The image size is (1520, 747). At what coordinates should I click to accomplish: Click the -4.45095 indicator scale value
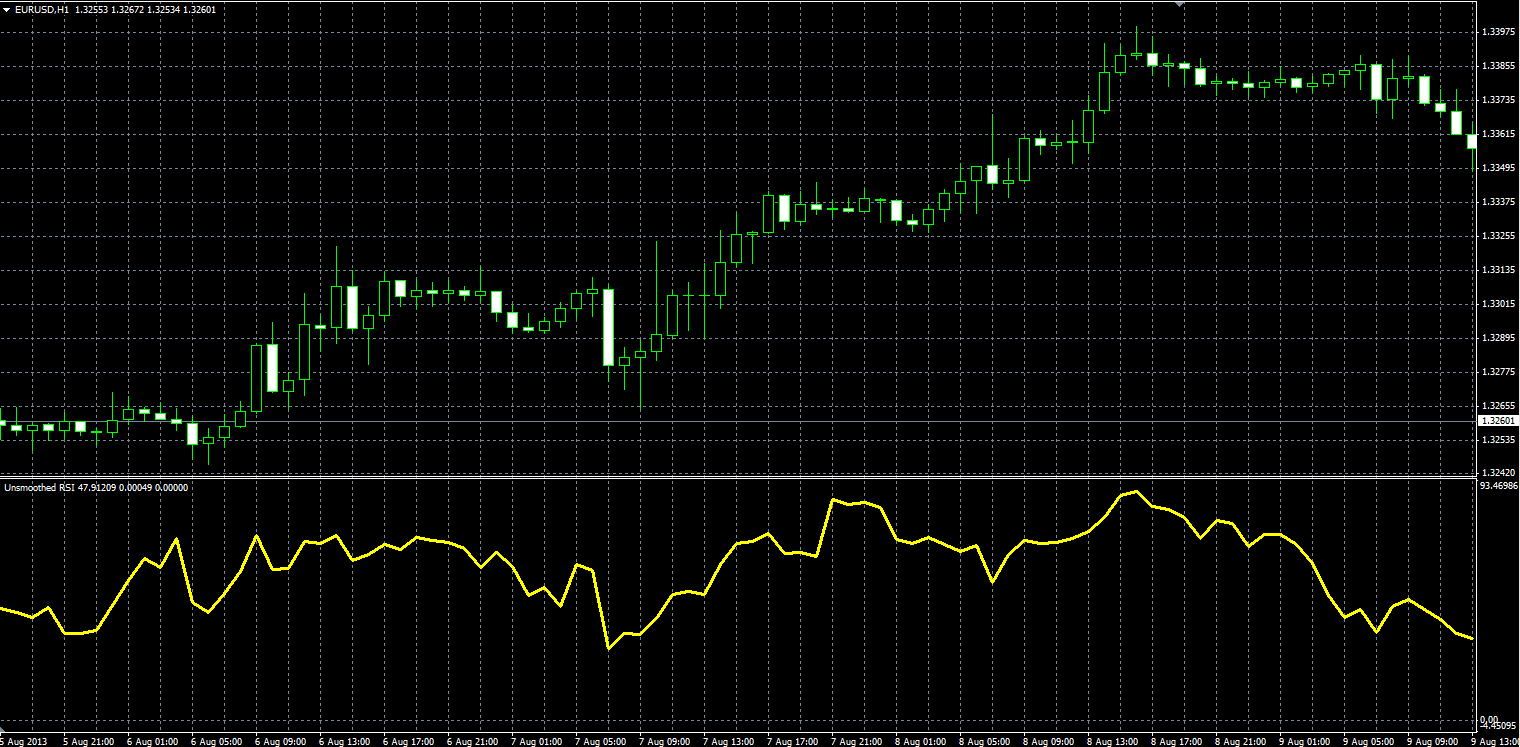[x=1497, y=727]
